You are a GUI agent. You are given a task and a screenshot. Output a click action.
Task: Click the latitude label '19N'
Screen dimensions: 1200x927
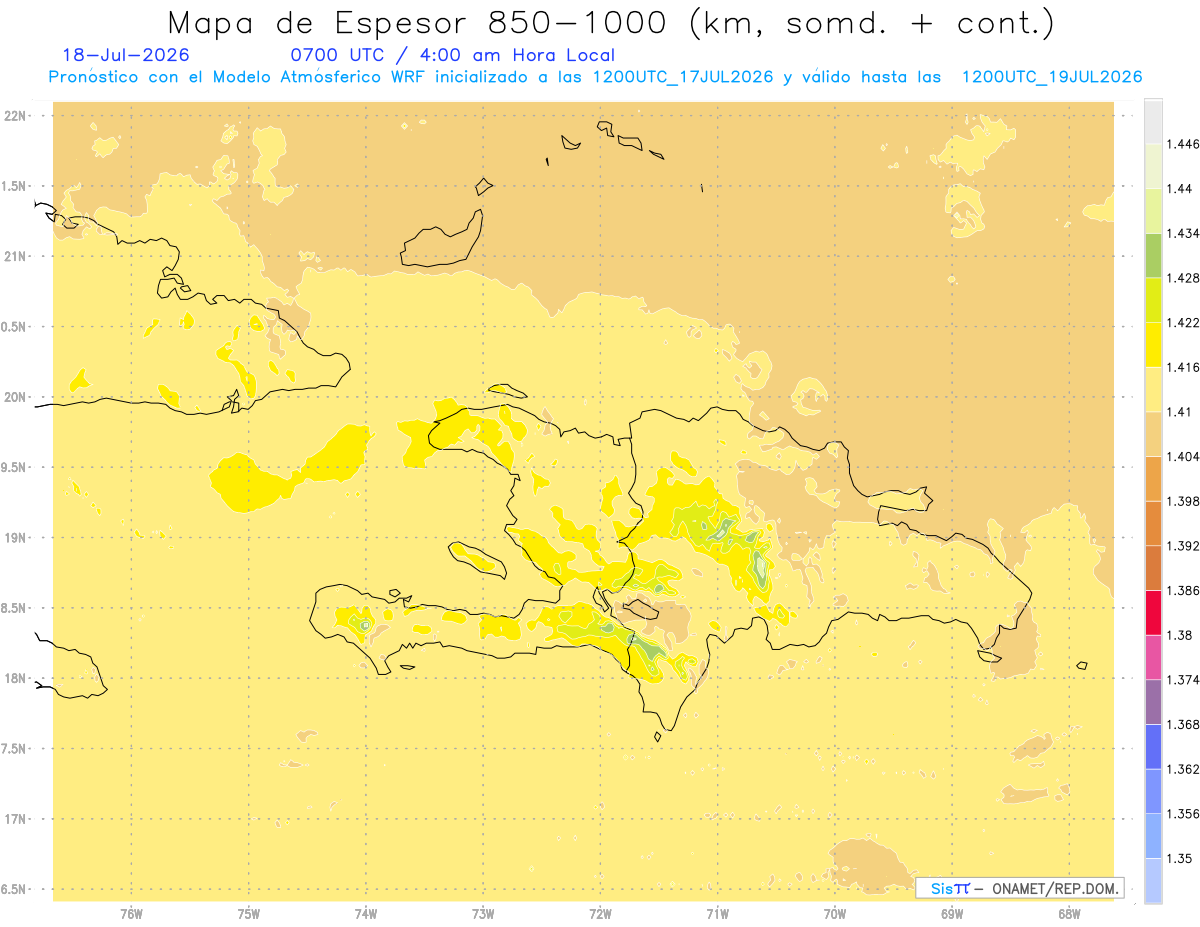pyautogui.click(x=15, y=537)
